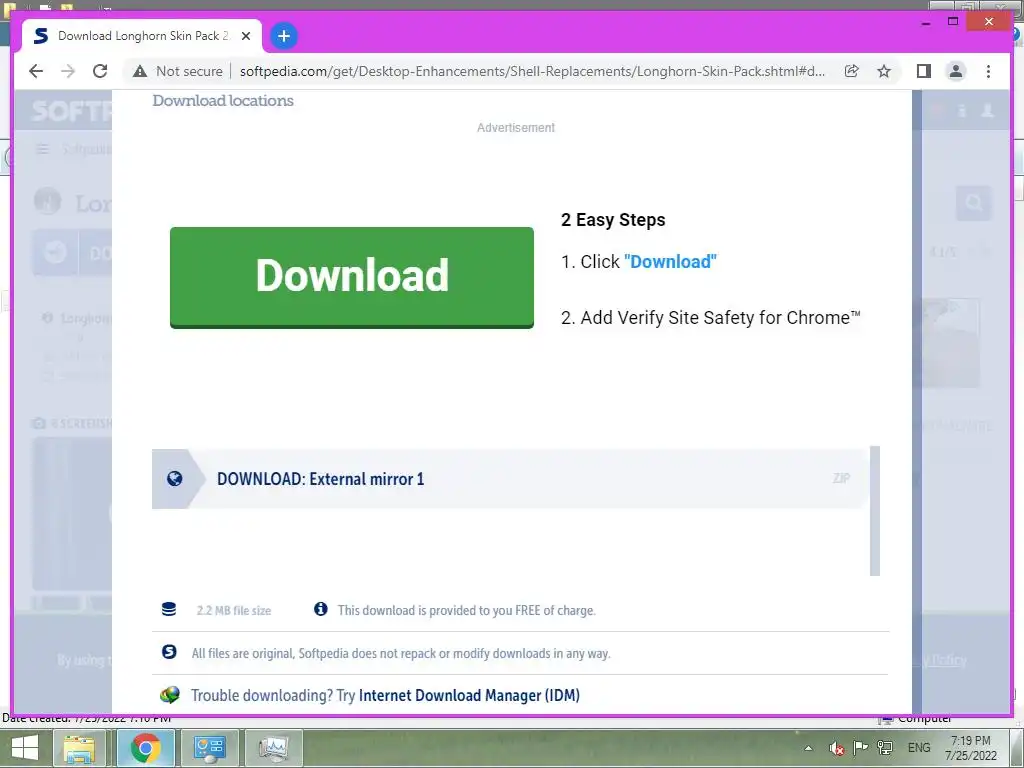Click the network tray icon
Viewport: 1024px width, 768px height.
(x=885, y=748)
